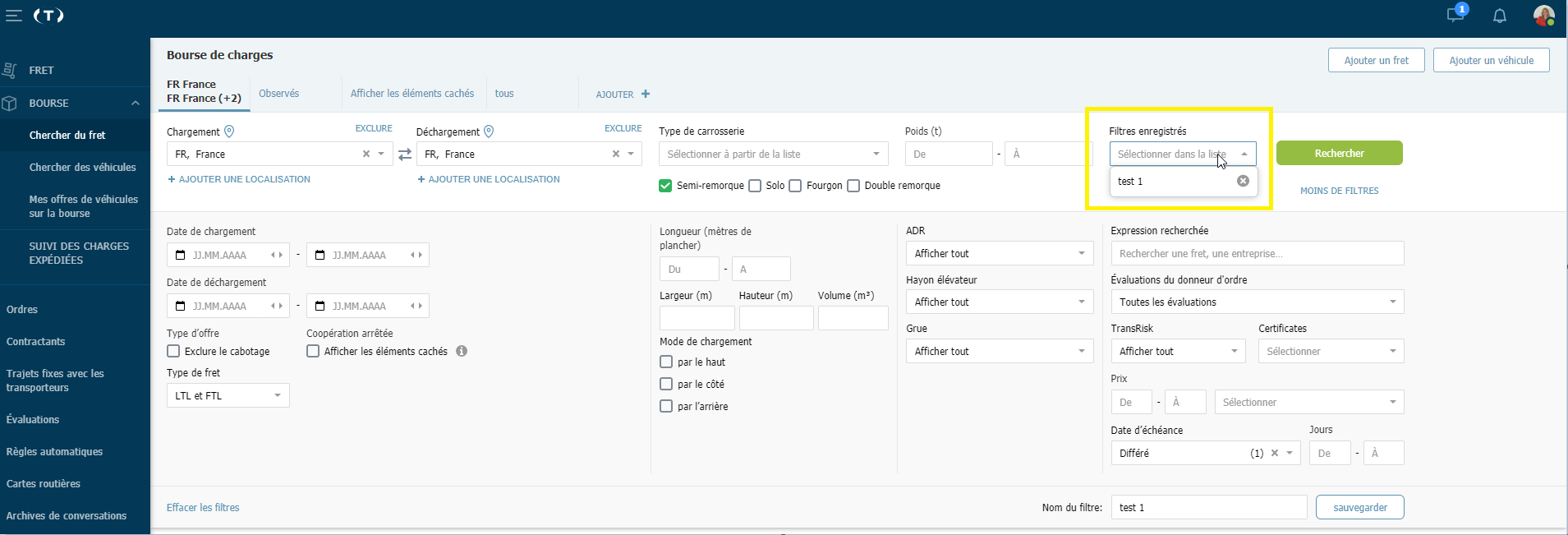This screenshot has height=535, width=1568.
Task: Click info icon next to hidden elements
Action: [462, 351]
